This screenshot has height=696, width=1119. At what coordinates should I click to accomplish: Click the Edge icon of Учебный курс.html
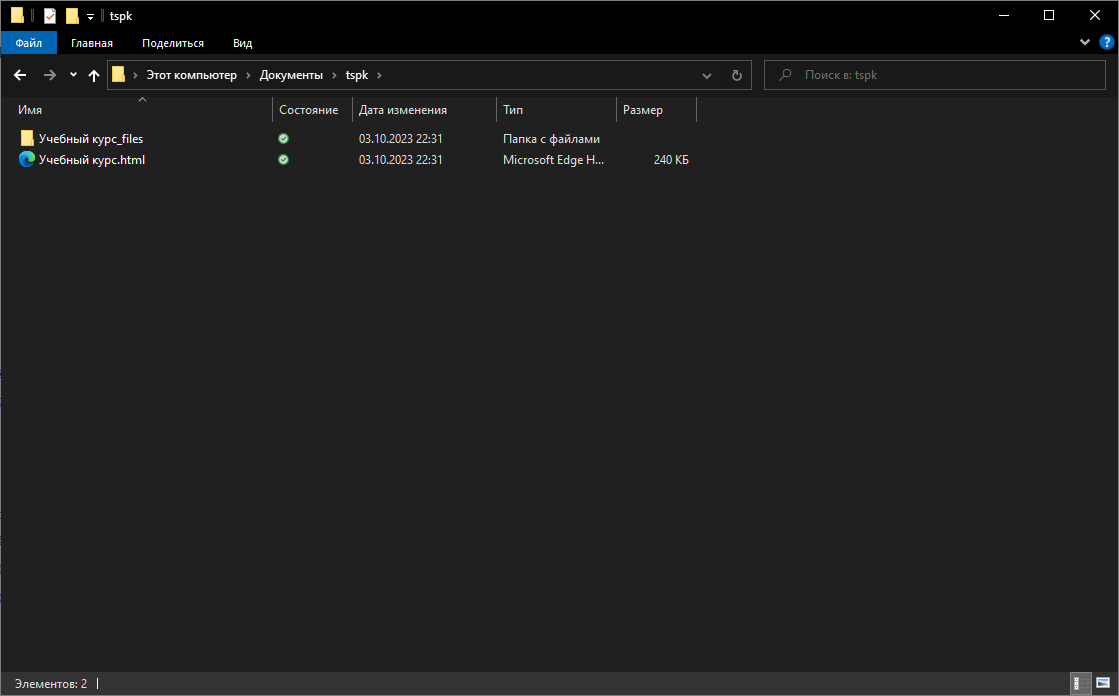pos(27,159)
